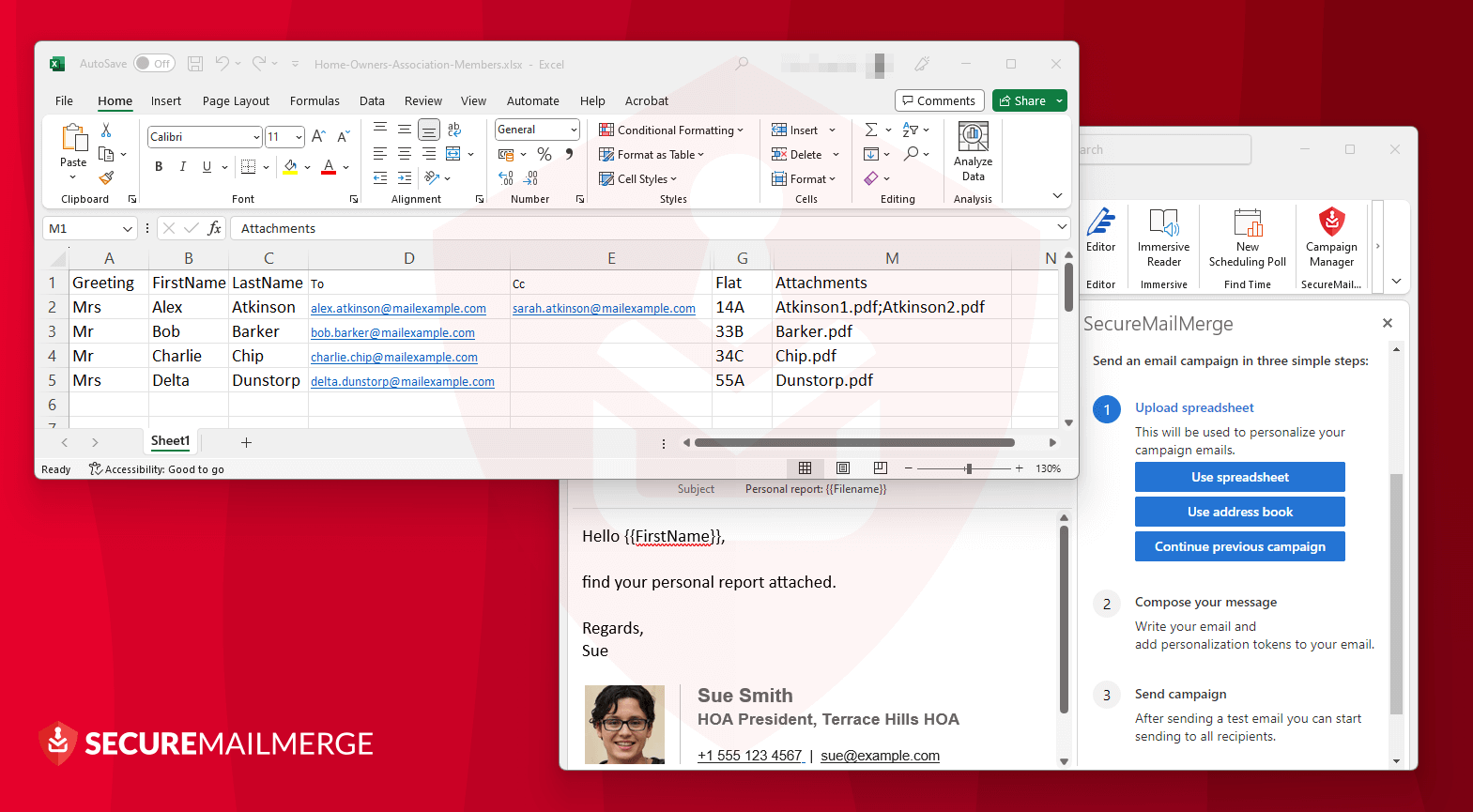
Task: Launch Immersive Reader
Action: (x=1163, y=224)
